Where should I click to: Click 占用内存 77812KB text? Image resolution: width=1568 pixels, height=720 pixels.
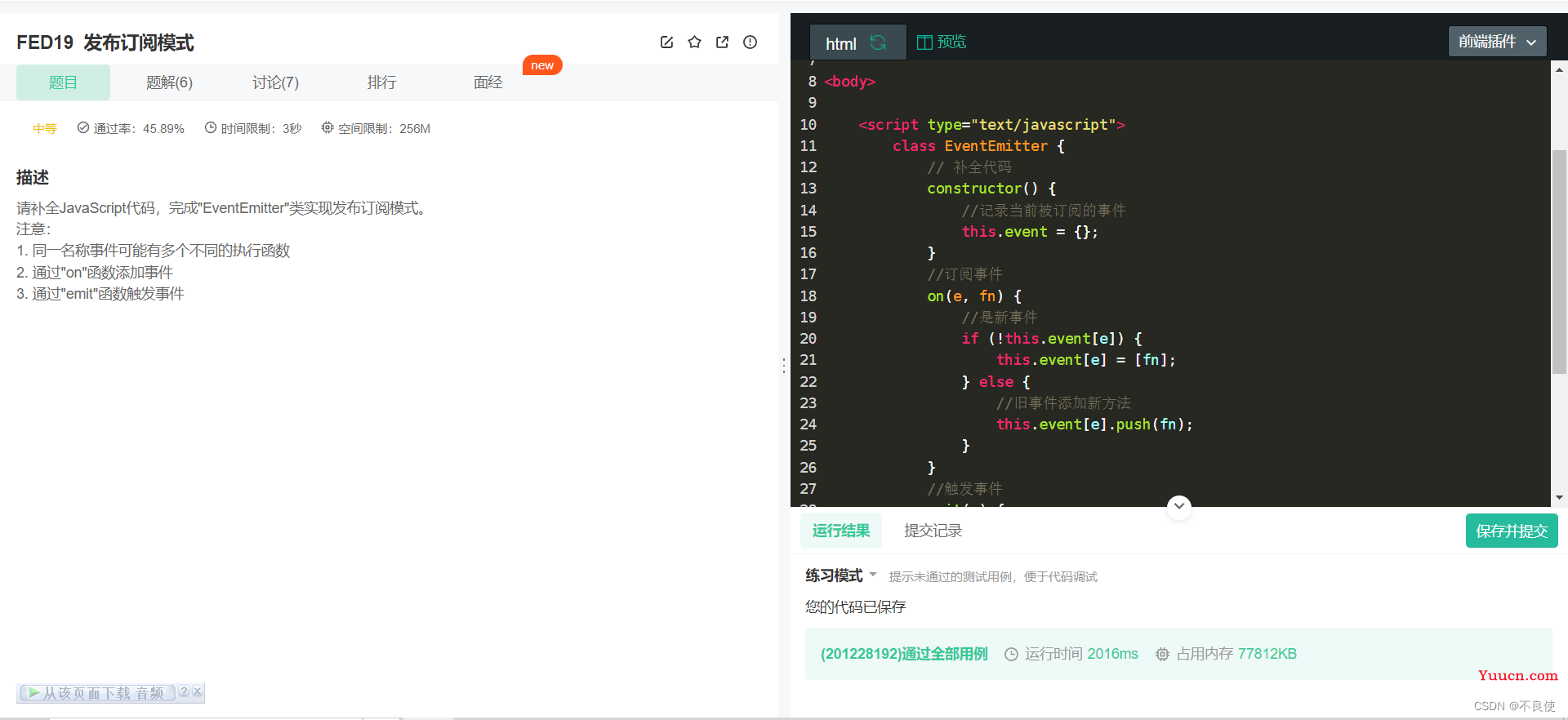(x=1236, y=654)
